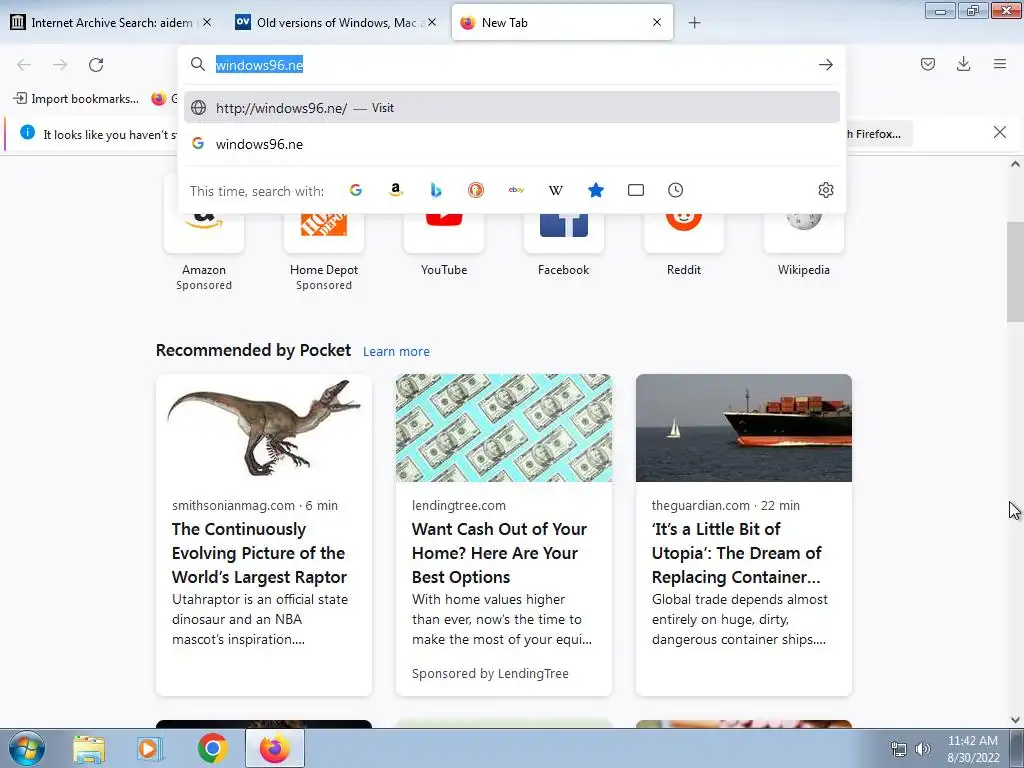Image resolution: width=1024 pixels, height=768 pixels.
Task: Search this time with Bing icon
Action: pyautogui.click(x=436, y=190)
